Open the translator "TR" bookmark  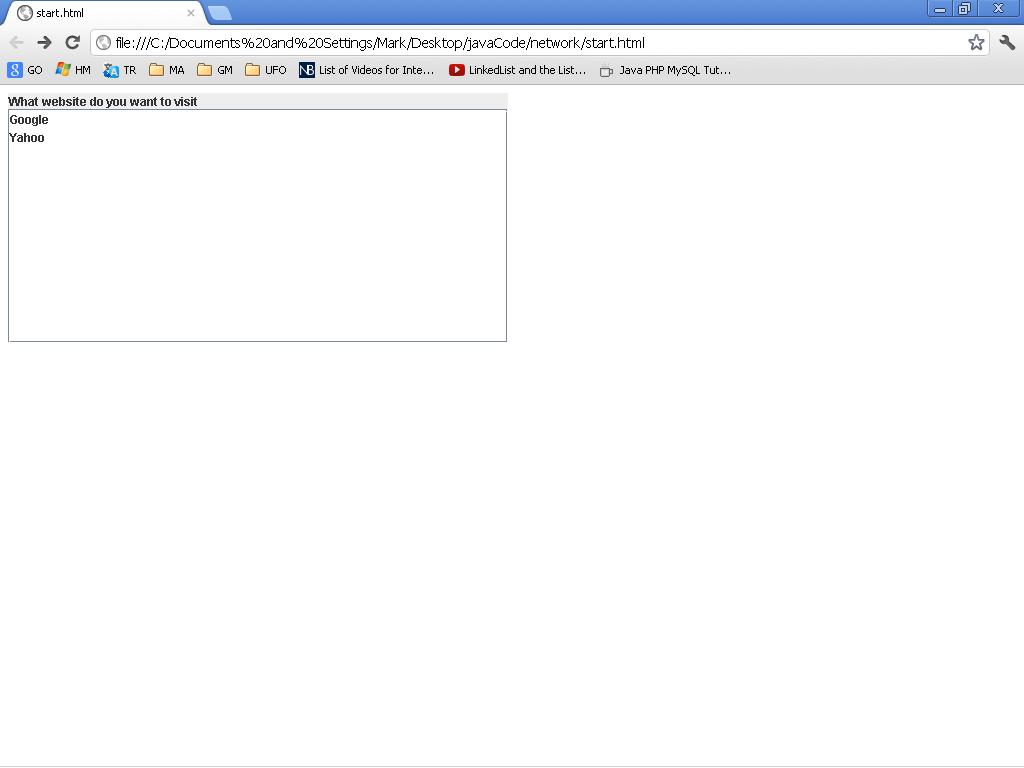click(x=120, y=70)
